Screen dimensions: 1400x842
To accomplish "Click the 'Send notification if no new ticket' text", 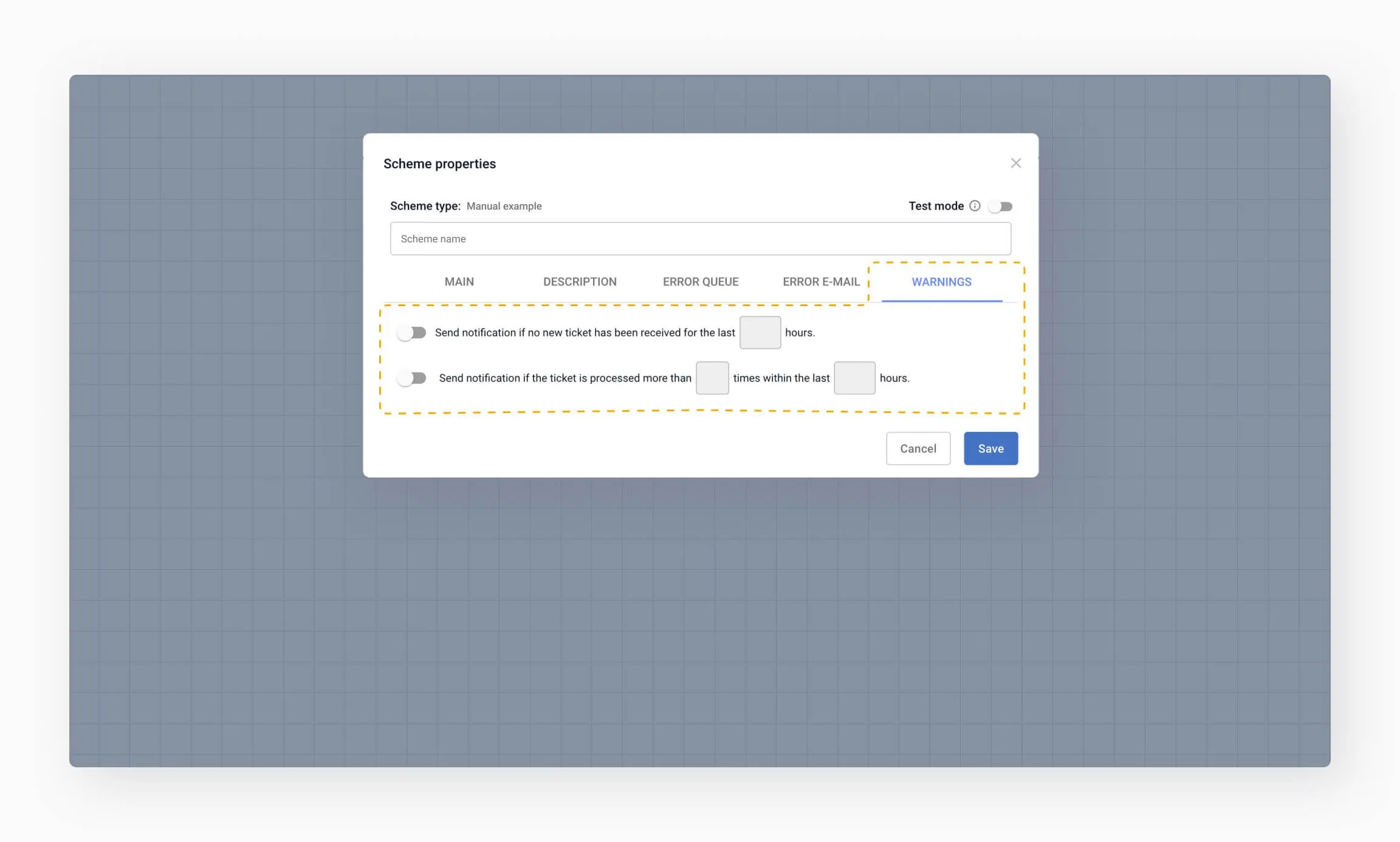I will pos(585,332).
